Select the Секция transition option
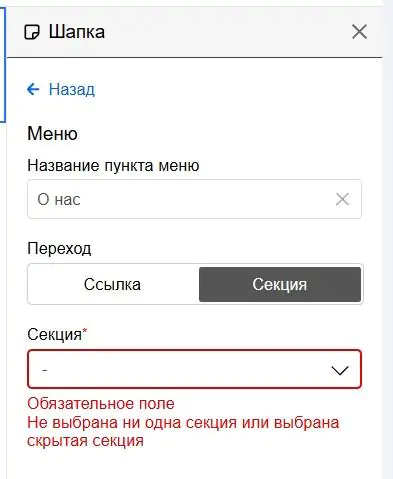Screen dimensions: 393x479 (x=280, y=284)
